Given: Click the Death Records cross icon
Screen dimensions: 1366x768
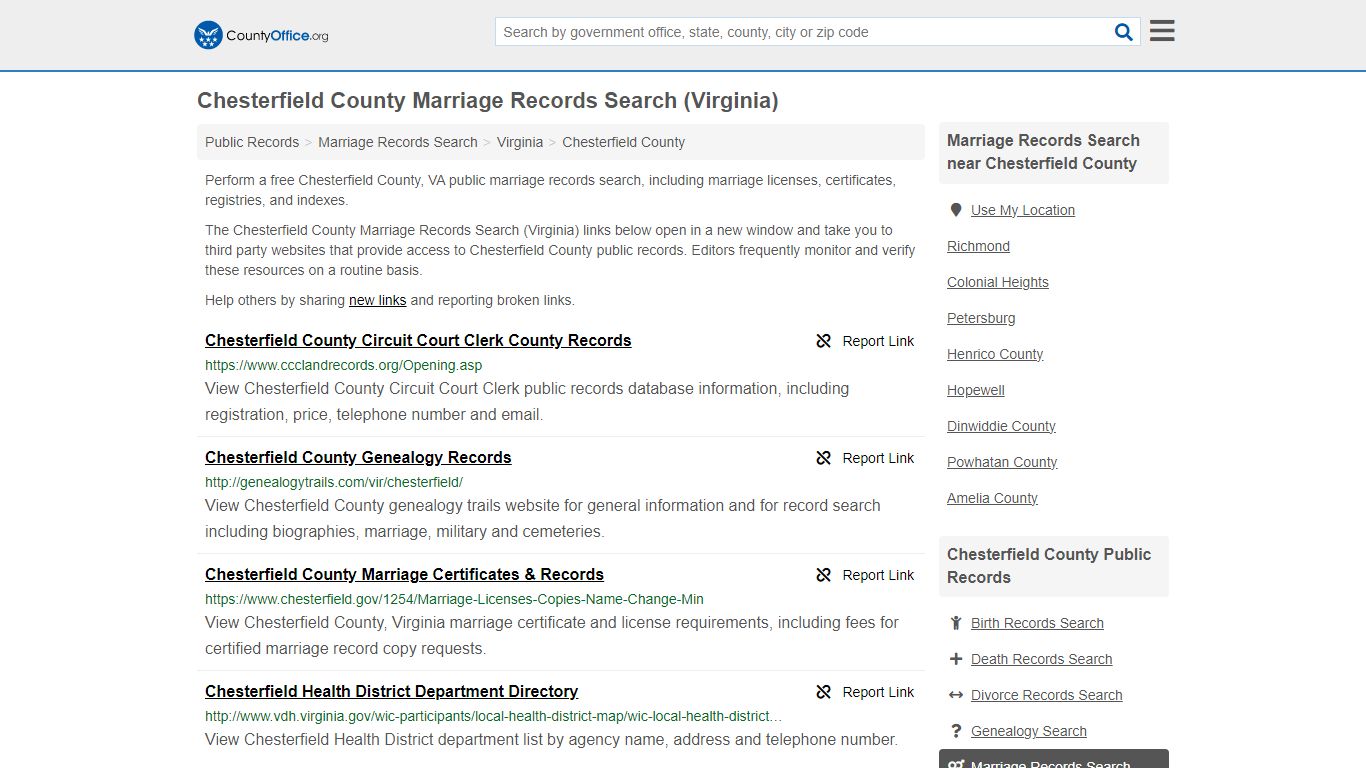Looking at the screenshot, I should pos(956,659).
